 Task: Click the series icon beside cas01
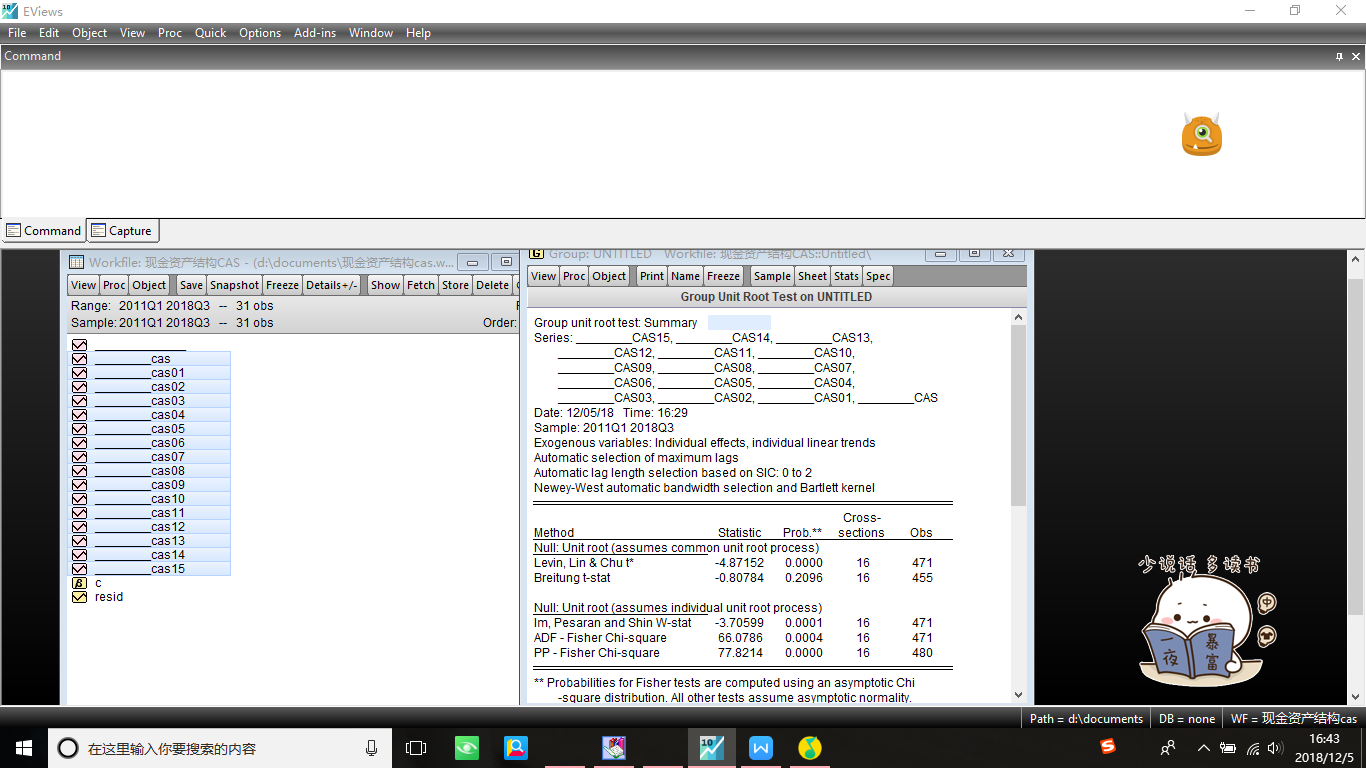point(79,373)
